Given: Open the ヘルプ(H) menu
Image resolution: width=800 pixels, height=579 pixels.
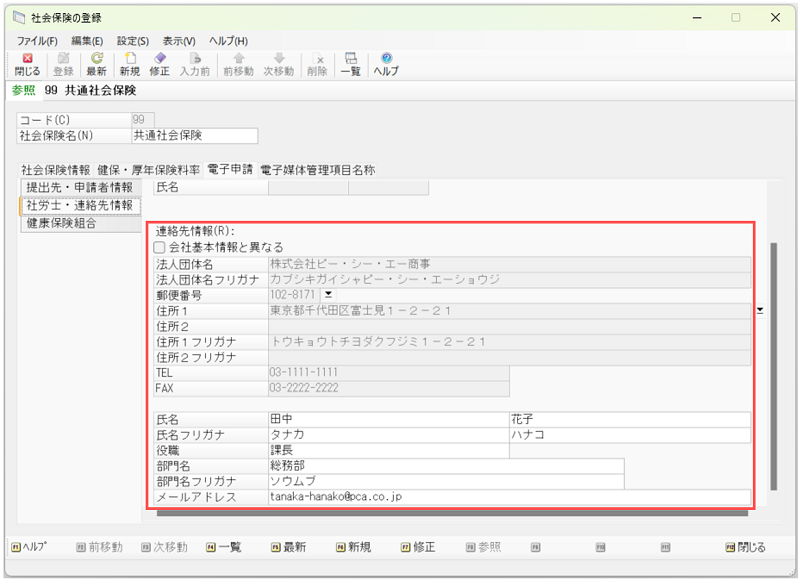Looking at the screenshot, I should coord(228,41).
